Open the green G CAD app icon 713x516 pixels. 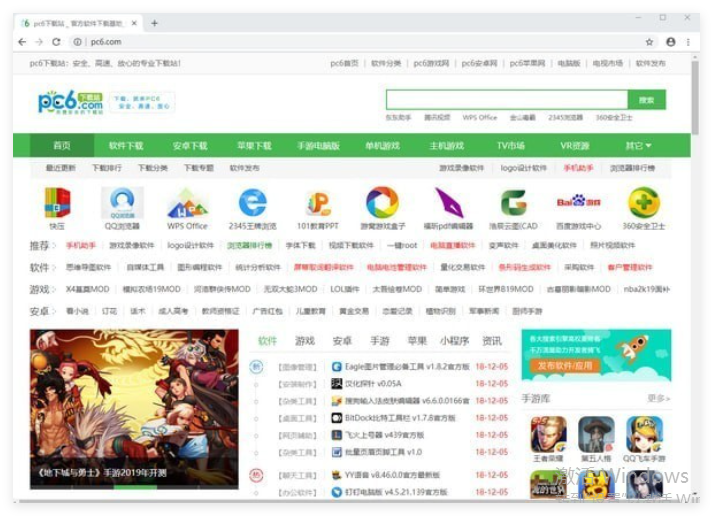[x=513, y=203]
